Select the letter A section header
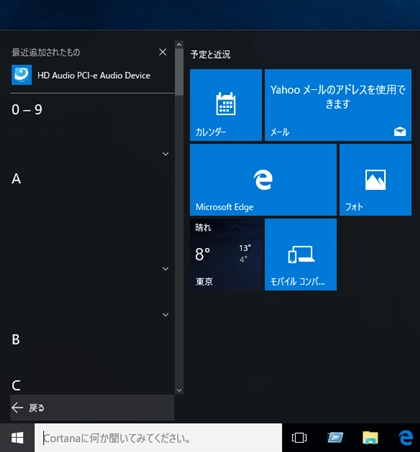 tap(16, 179)
